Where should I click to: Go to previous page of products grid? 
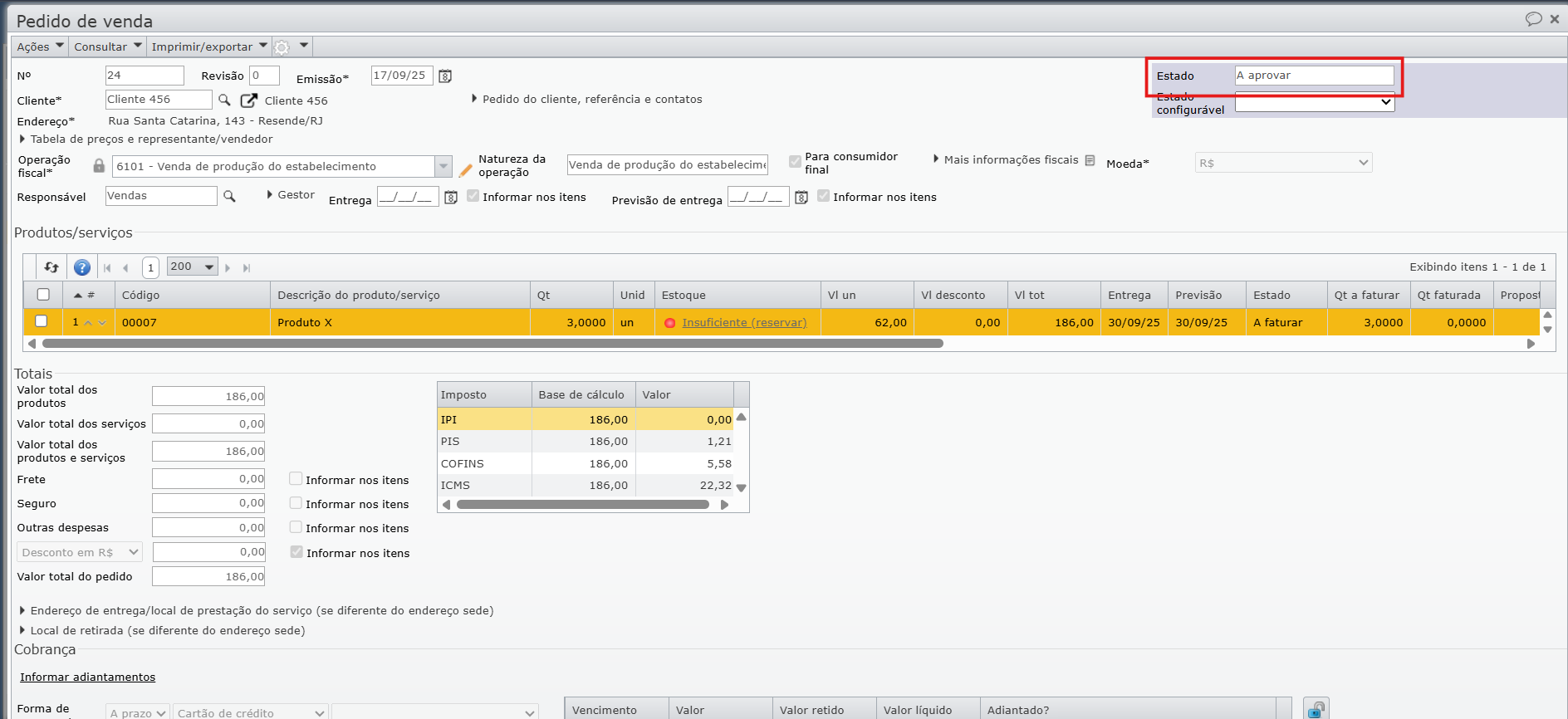tap(125, 268)
